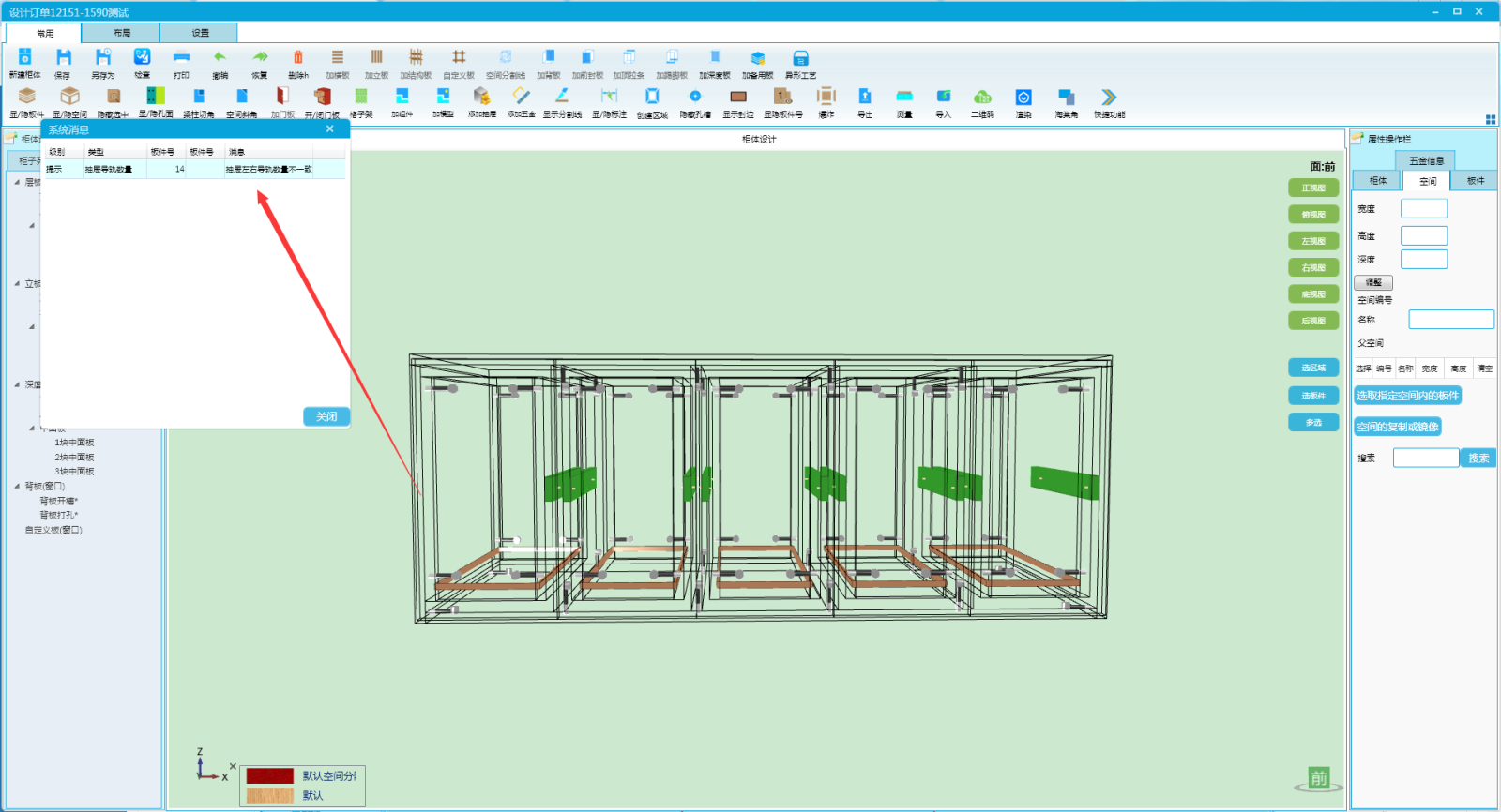Collapse the 背板(窗口) tree node
1501x812 pixels.
point(17,486)
